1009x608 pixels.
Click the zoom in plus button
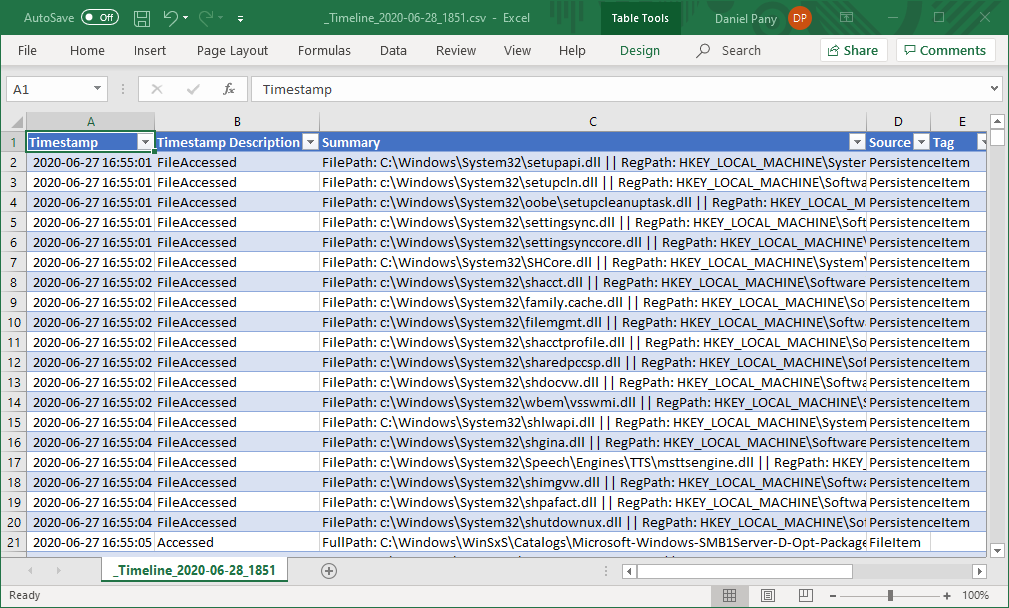(947, 596)
